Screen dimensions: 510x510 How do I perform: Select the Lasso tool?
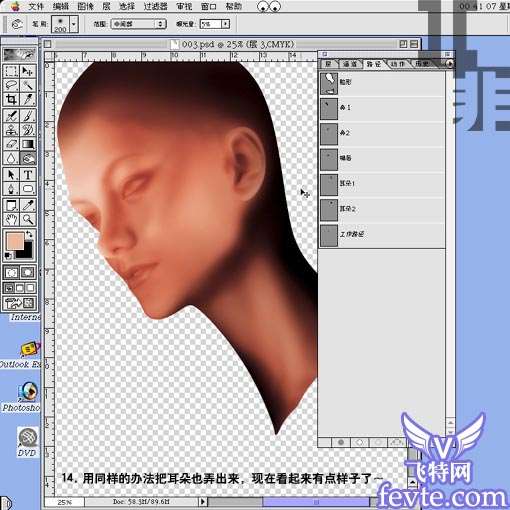[11, 85]
